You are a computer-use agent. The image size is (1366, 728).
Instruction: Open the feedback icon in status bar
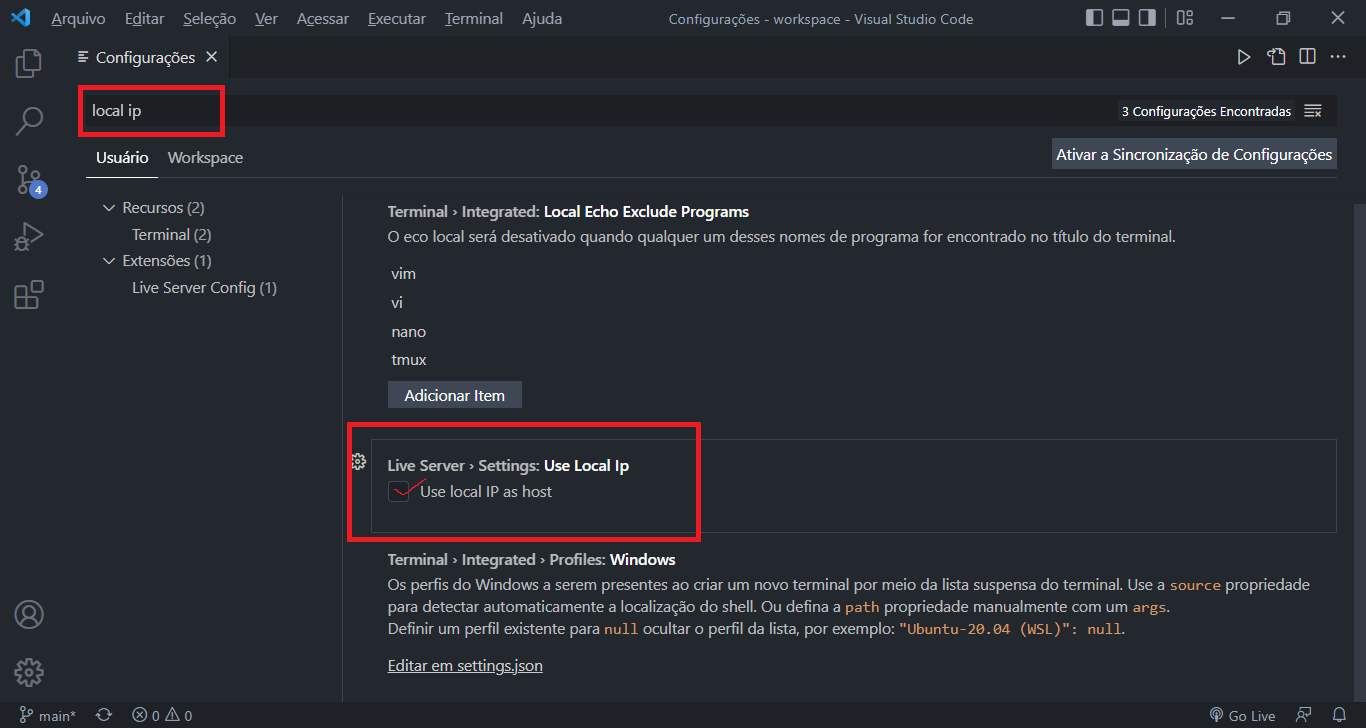coord(1303,715)
